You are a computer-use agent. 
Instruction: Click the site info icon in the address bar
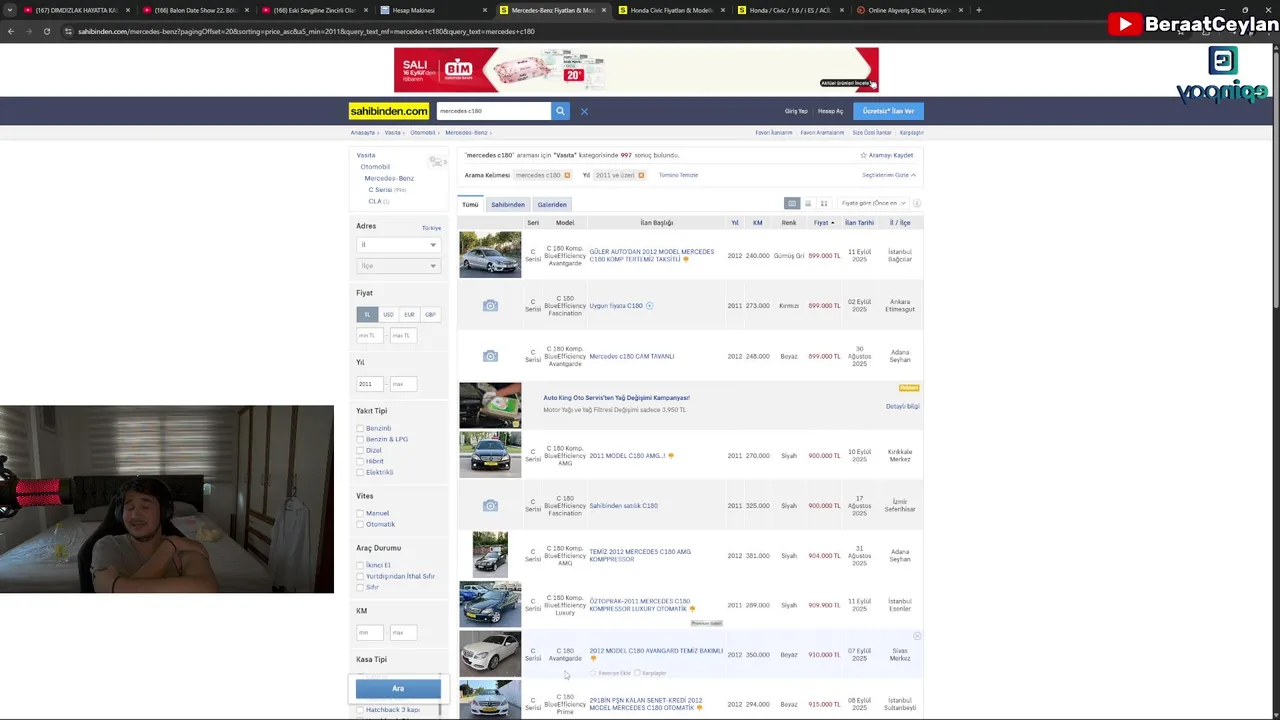[68, 31]
